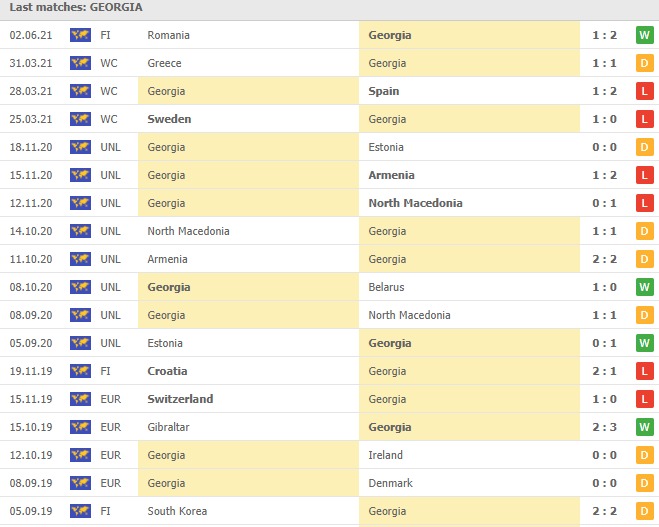Select South Korea team name
659x527 pixels.
click(177, 511)
